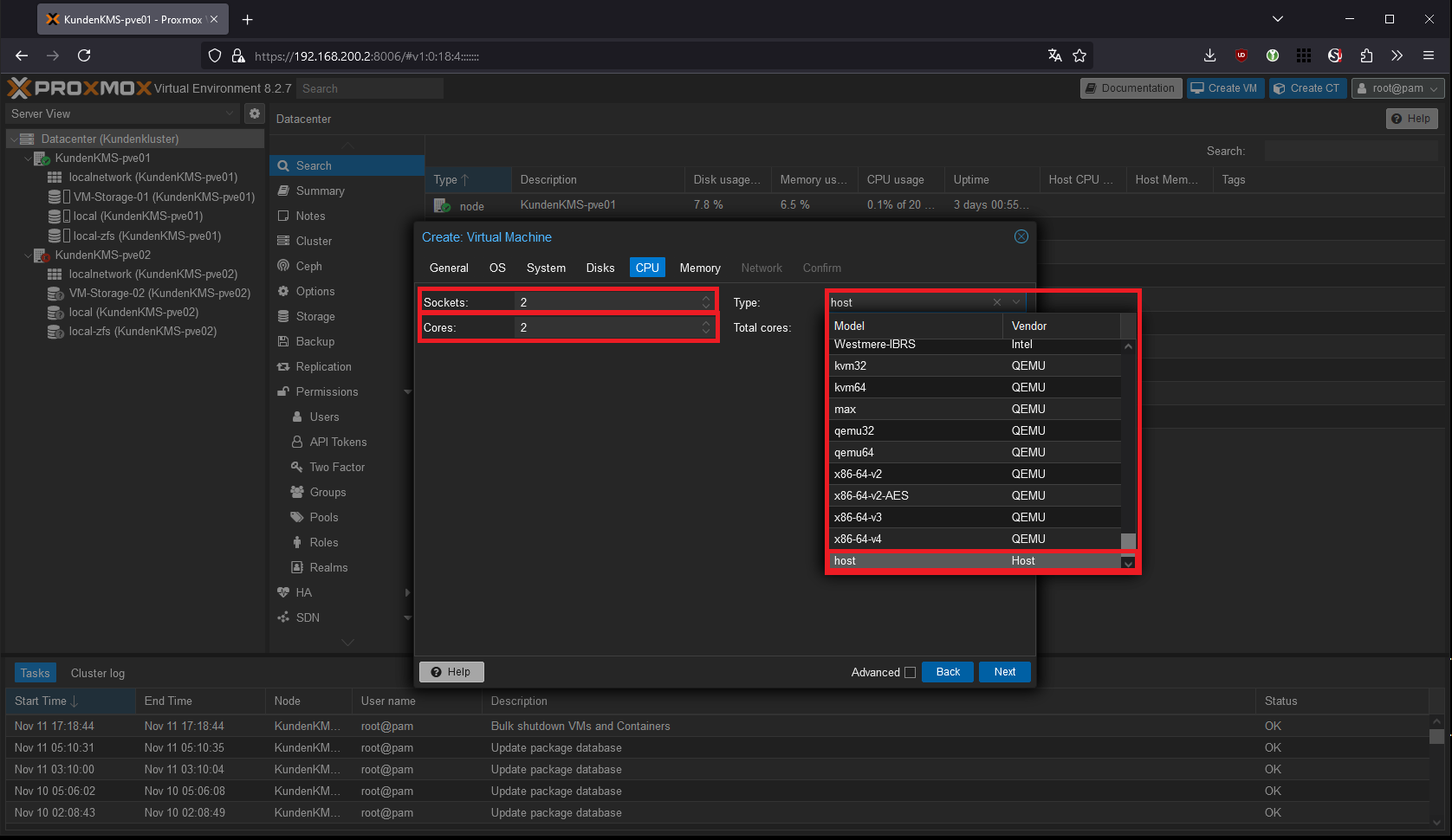Clear the CPU Type field value
Viewport: 1452px width, 840px height.
(997, 302)
